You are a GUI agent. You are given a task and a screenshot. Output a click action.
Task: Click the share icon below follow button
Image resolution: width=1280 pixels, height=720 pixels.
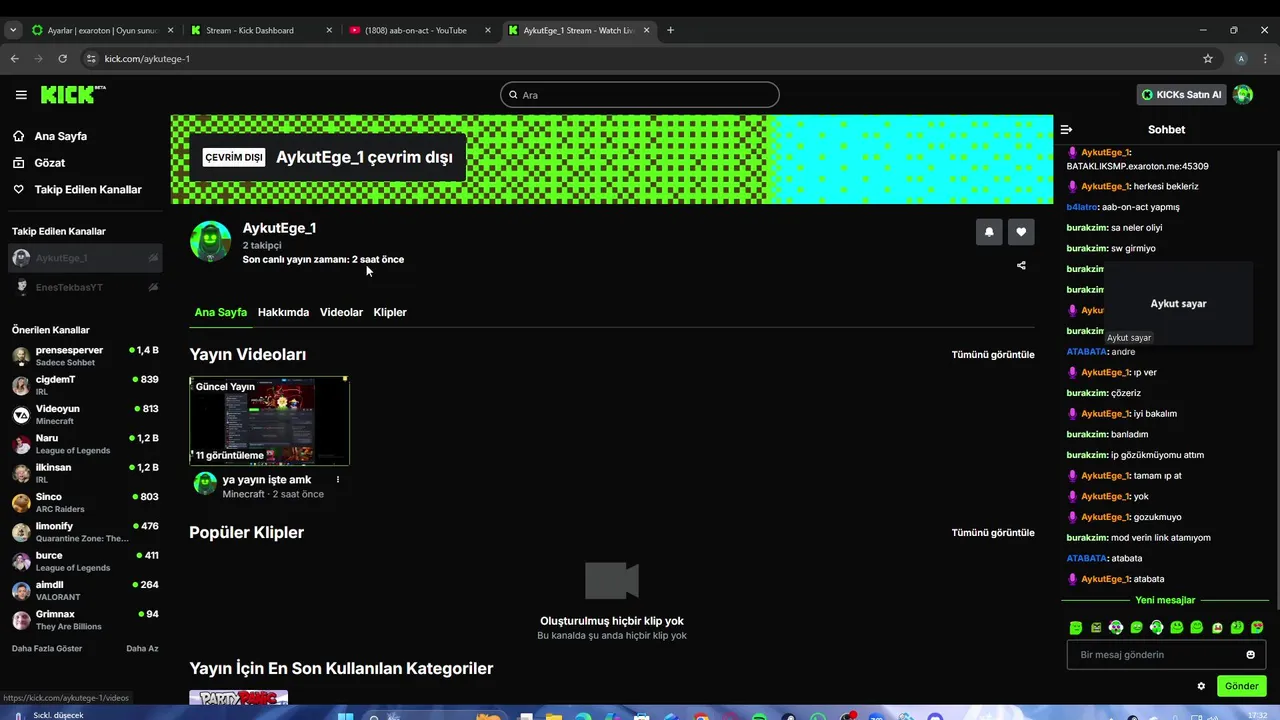coord(1021,266)
